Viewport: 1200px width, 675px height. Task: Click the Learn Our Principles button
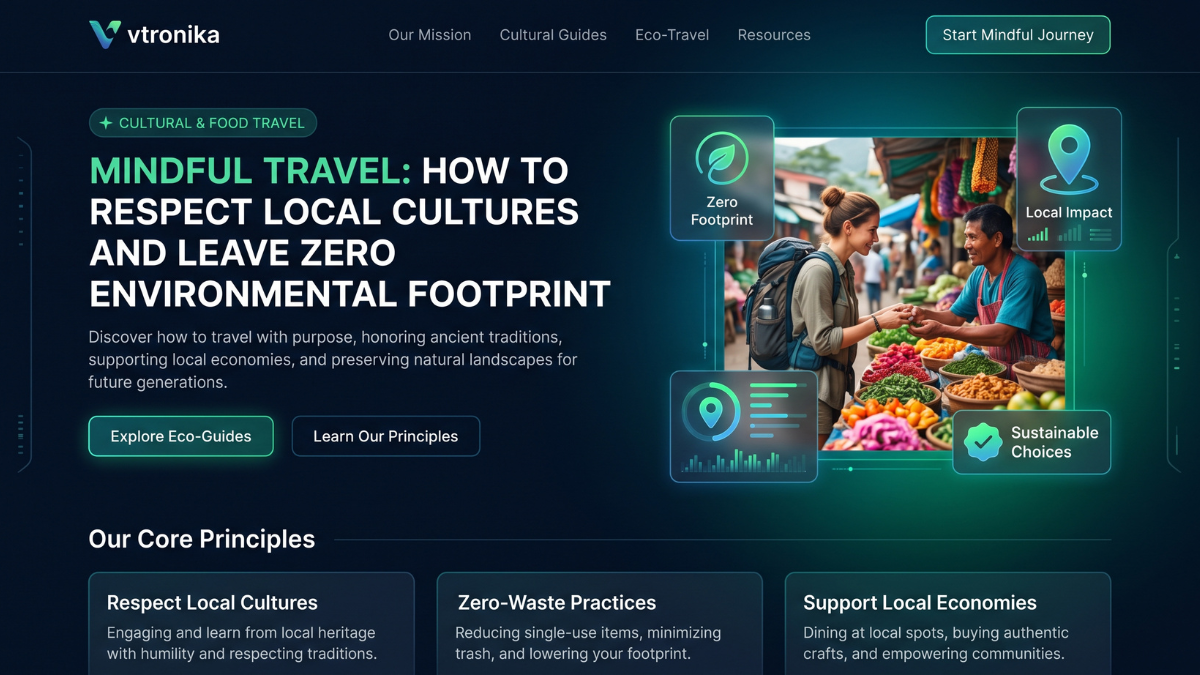click(386, 436)
